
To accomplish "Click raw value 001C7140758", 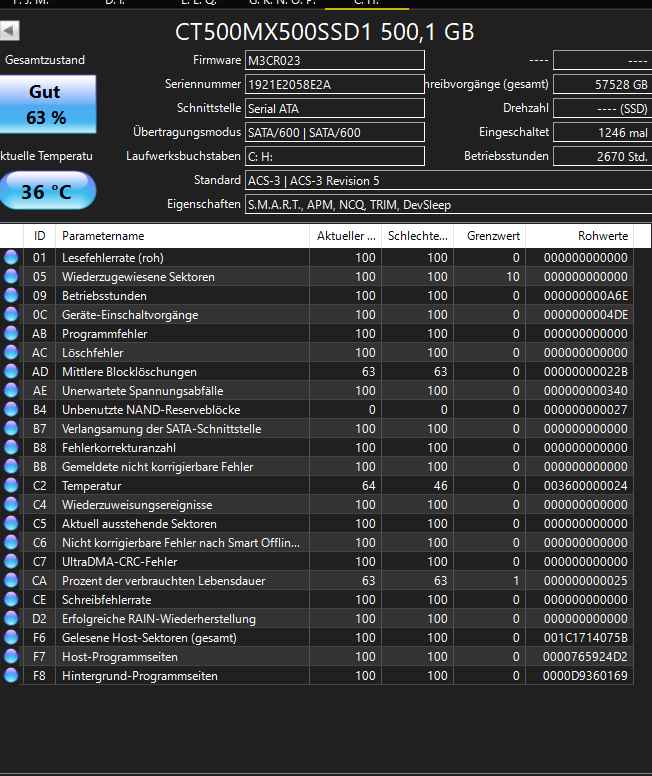I will (586, 638).
